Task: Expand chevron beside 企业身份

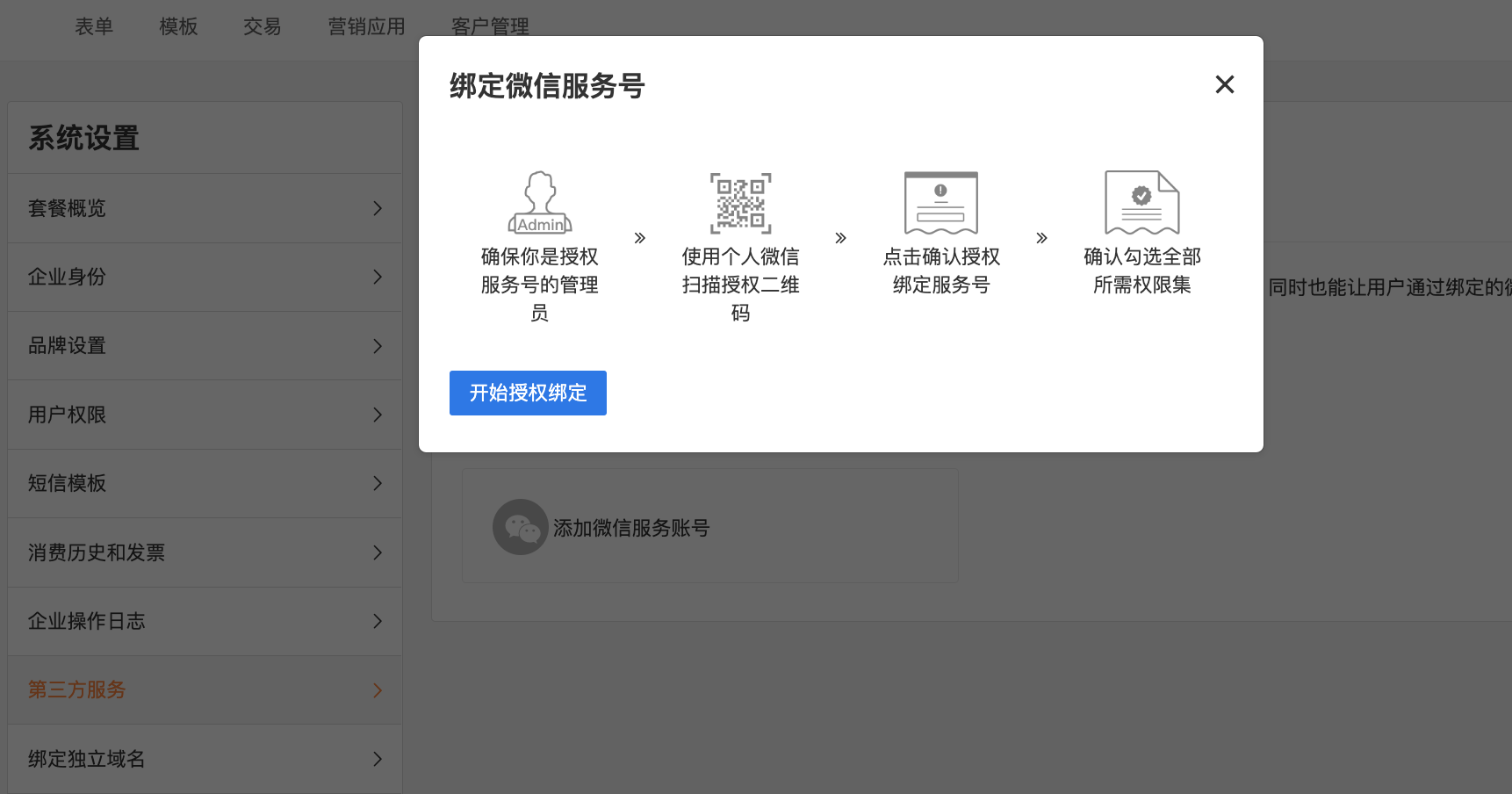Action: pos(378,277)
